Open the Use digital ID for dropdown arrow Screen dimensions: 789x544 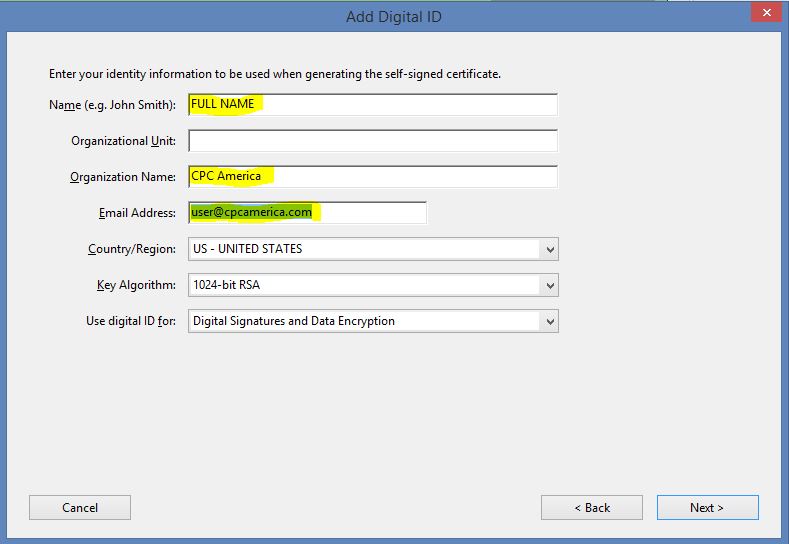(550, 321)
